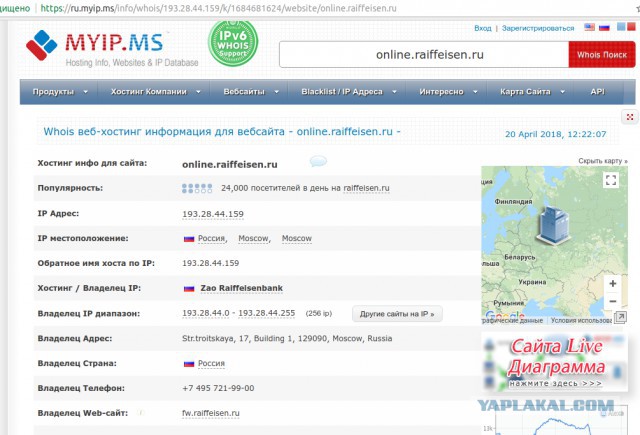Click the Россия link in owner country

click(211, 363)
